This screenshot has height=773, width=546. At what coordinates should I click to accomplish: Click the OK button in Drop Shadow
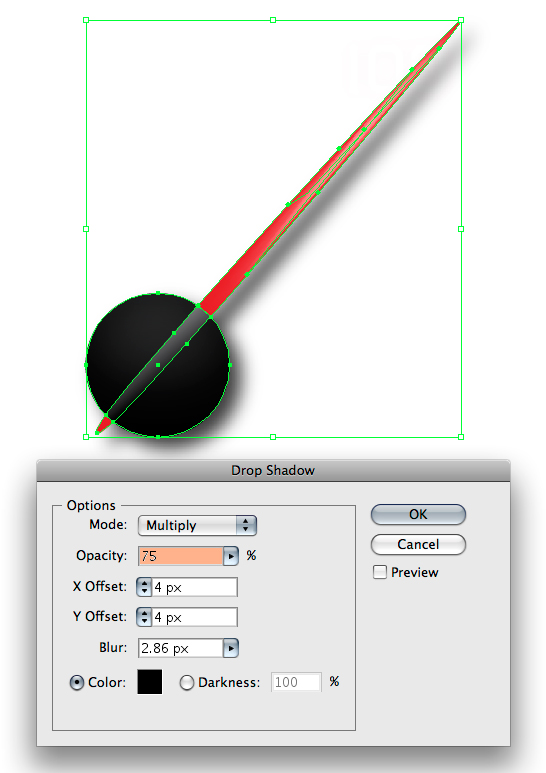[x=418, y=514]
